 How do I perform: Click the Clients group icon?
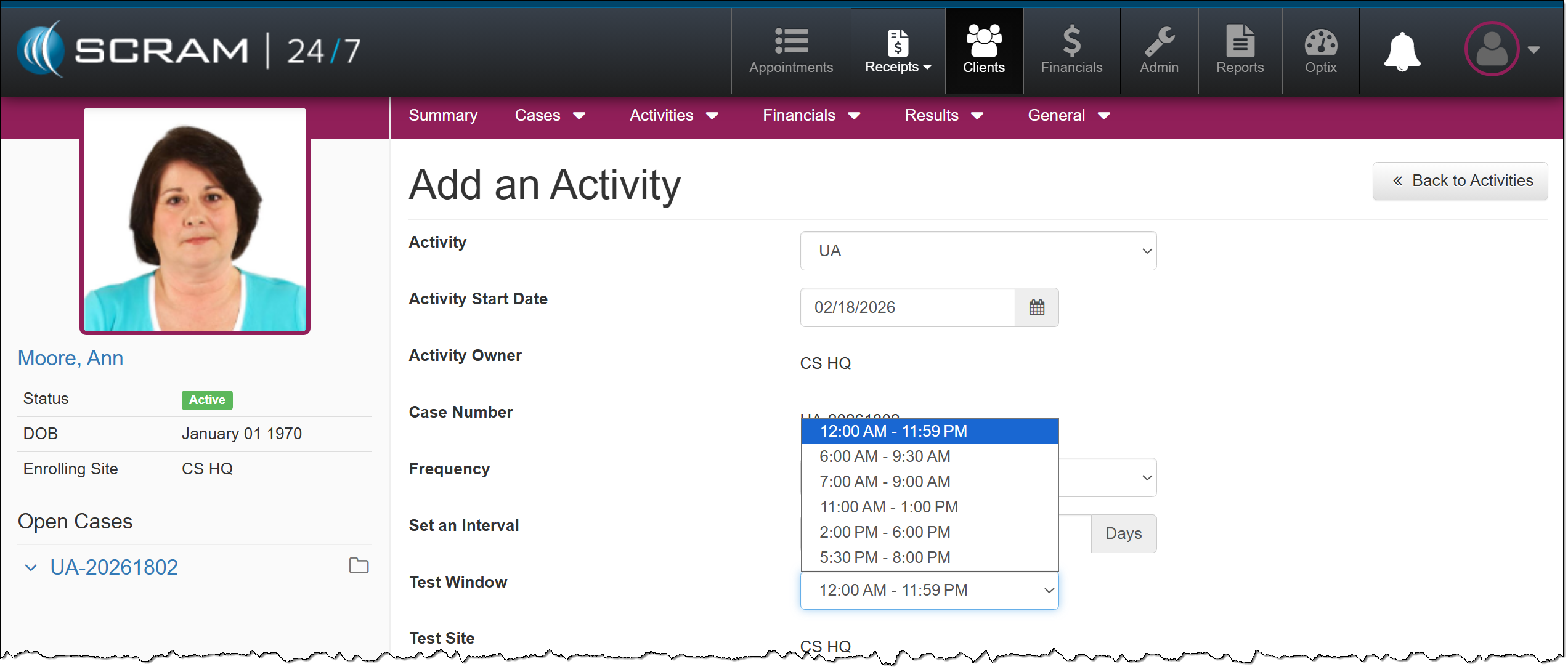click(983, 41)
